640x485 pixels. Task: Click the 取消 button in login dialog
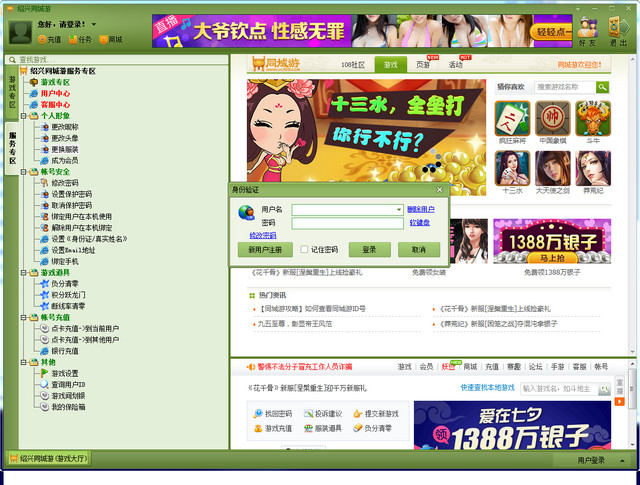tap(419, 249)
